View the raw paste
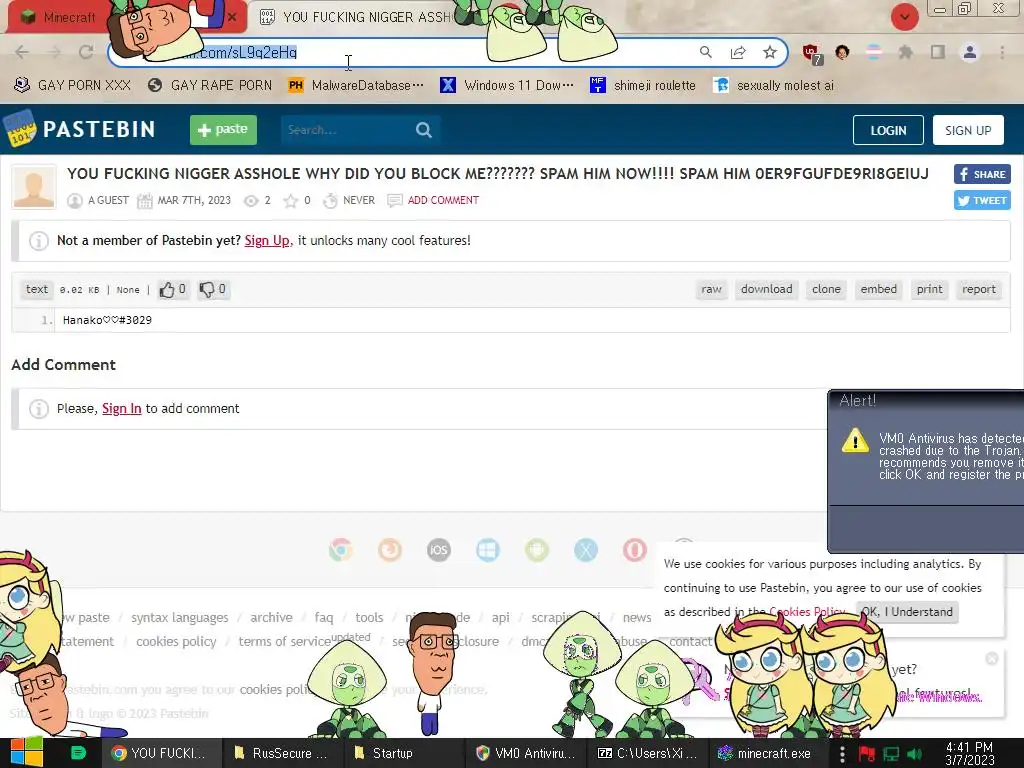 point(711,289)
